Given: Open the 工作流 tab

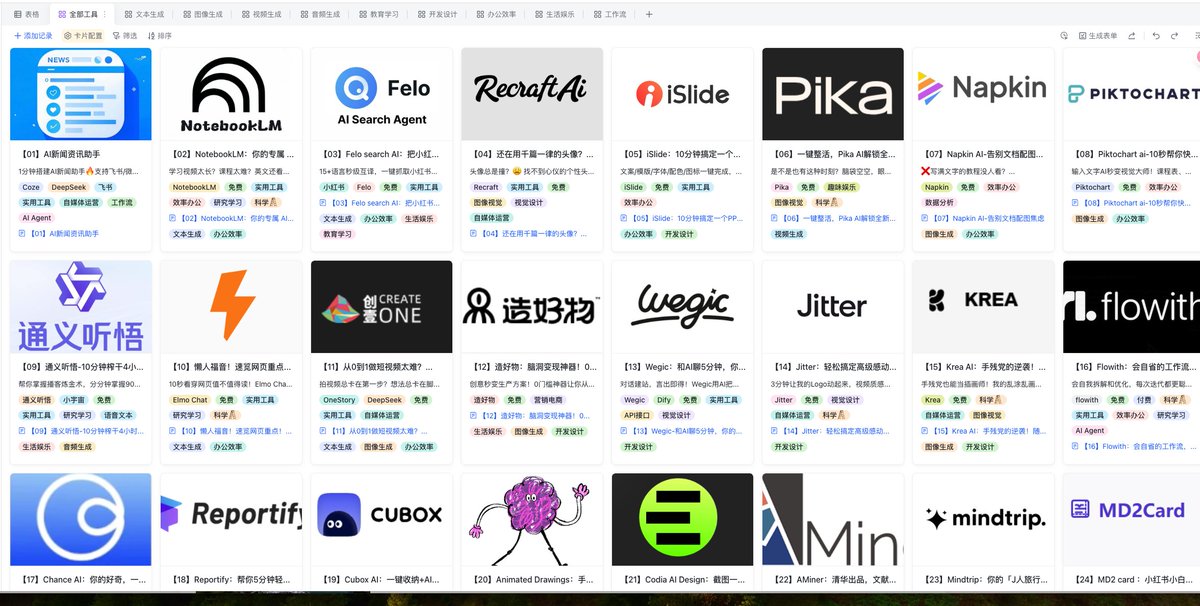Looking at the screenshot, I should point(610,15).
